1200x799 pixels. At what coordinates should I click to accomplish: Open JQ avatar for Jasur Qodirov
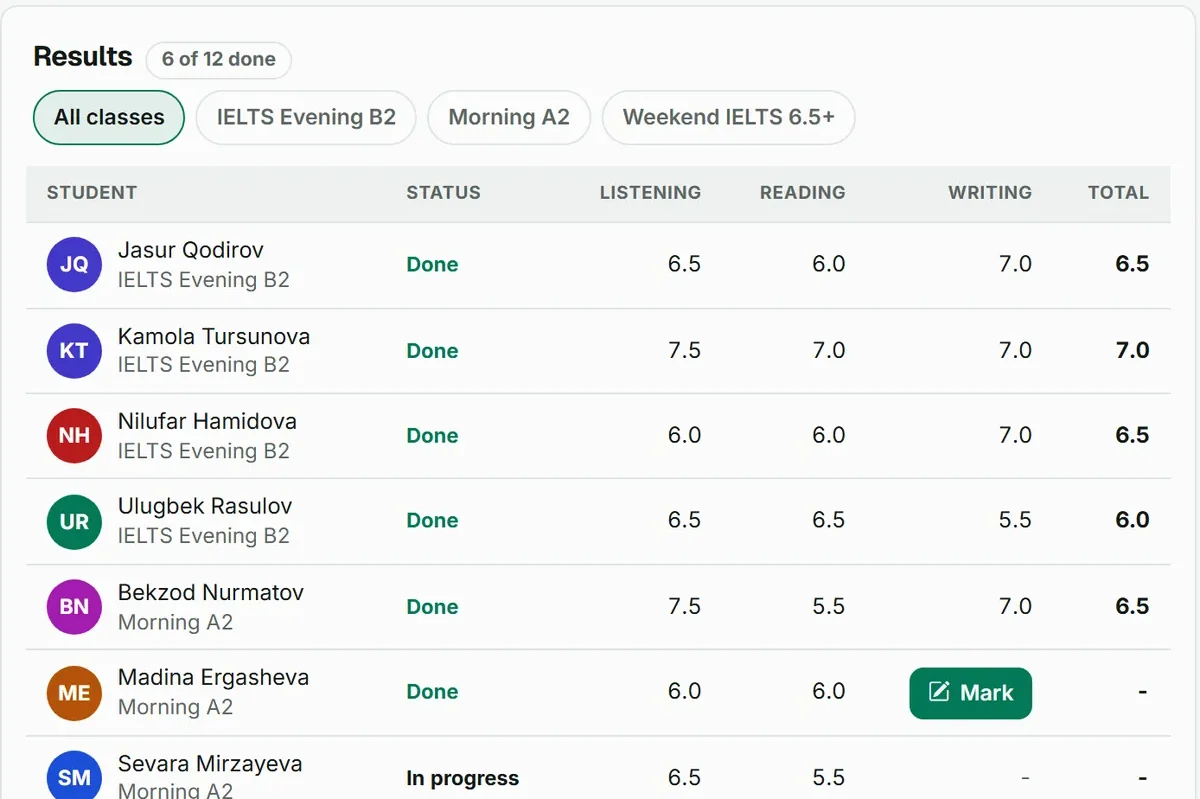click(x=74, y=265)
